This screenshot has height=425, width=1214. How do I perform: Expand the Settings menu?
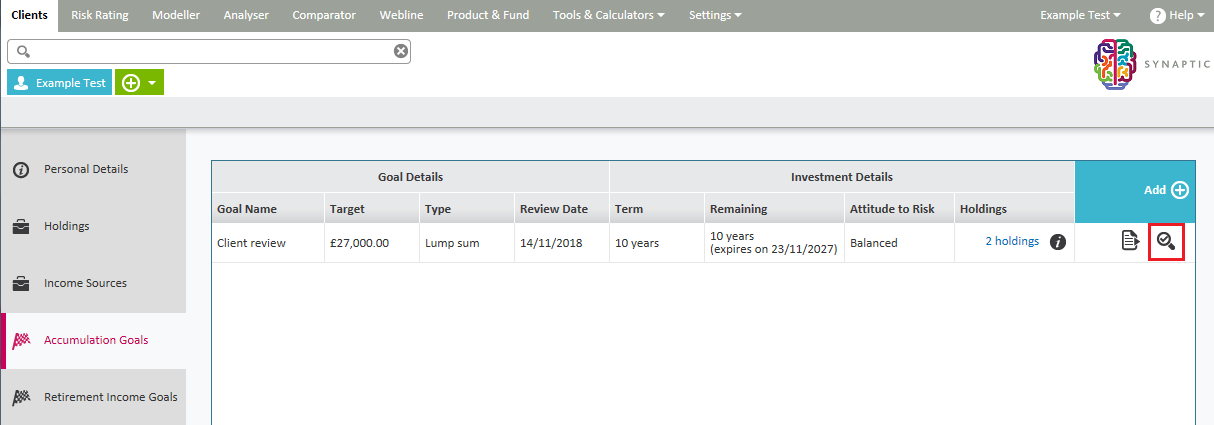[x=715, y=15]
